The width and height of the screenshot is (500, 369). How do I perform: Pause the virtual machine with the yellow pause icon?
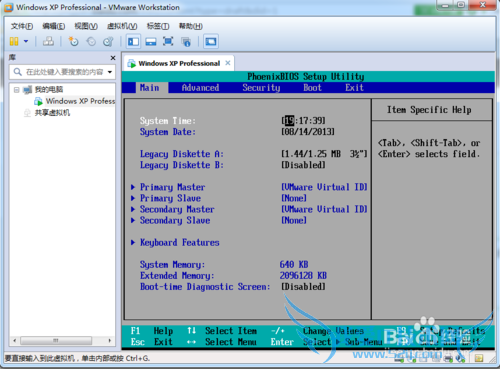pyautogui.click(x=14, y=41)
